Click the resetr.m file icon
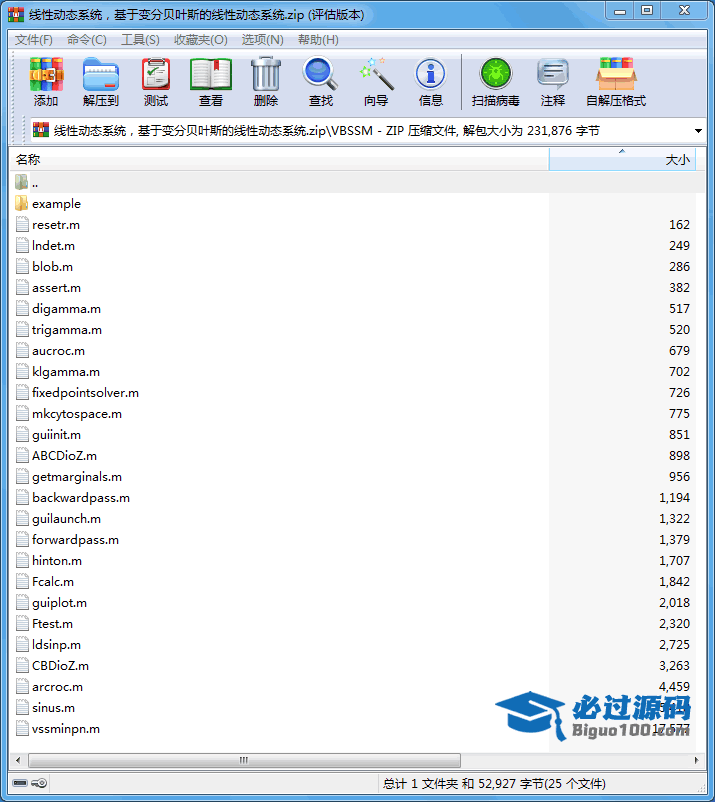 [22, 224]
